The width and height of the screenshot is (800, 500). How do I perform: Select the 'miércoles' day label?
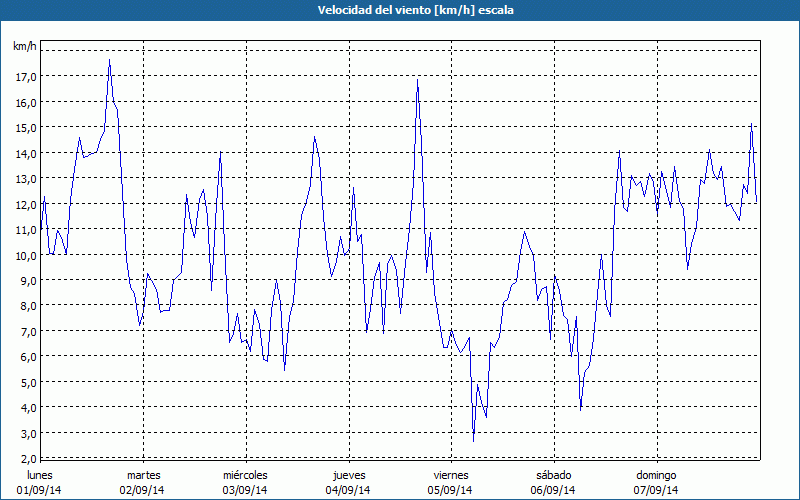click(245, 475)
